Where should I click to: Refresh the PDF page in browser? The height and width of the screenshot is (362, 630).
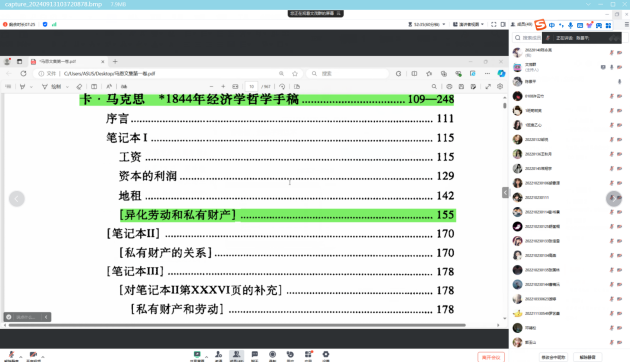pyautogui.click(x=23, y=74)
